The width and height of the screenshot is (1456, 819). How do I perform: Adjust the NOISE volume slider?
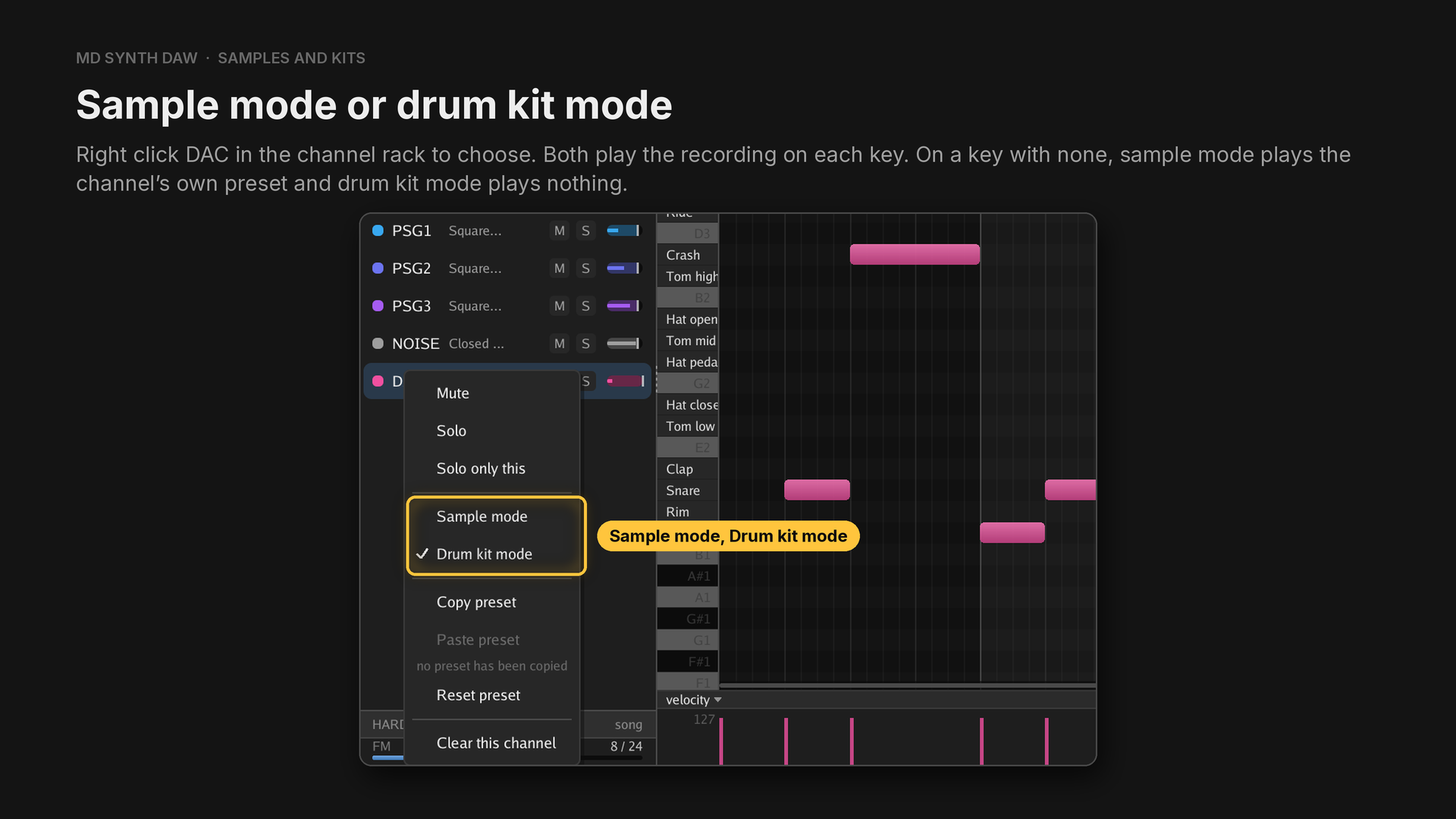623,344
